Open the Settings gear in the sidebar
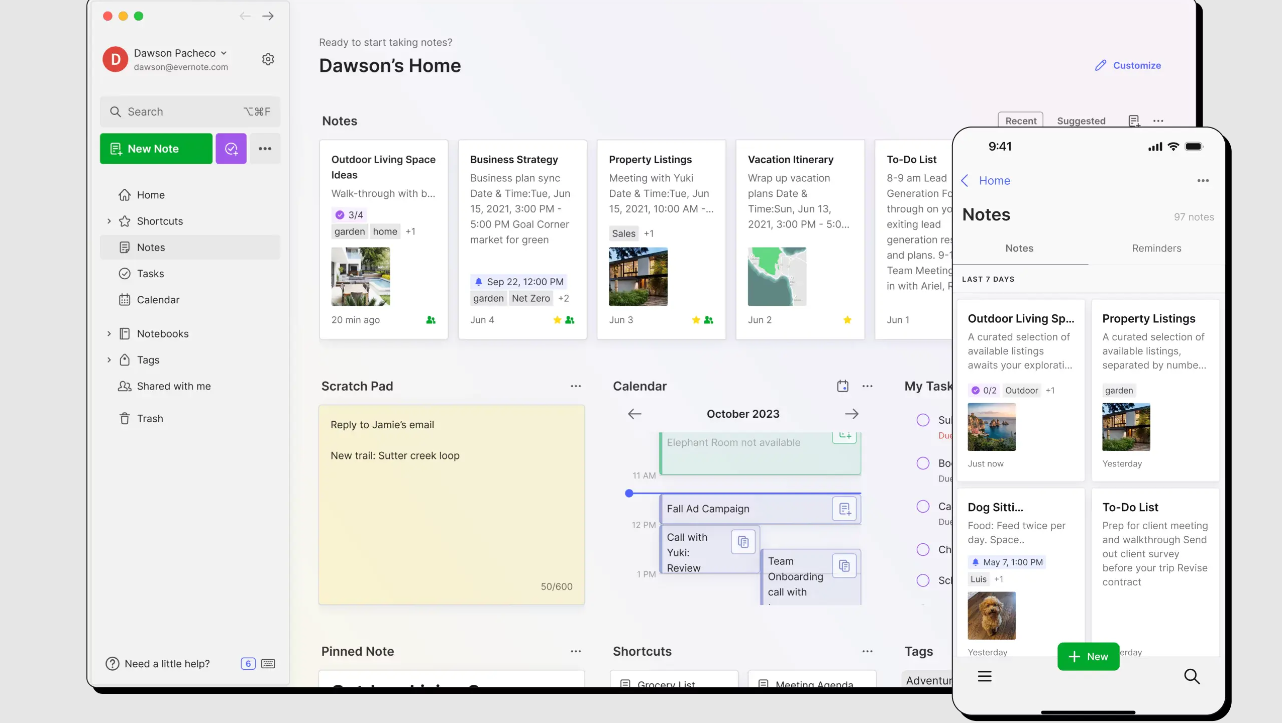This screenshot has width=1282, height=723. click(268, 59)
